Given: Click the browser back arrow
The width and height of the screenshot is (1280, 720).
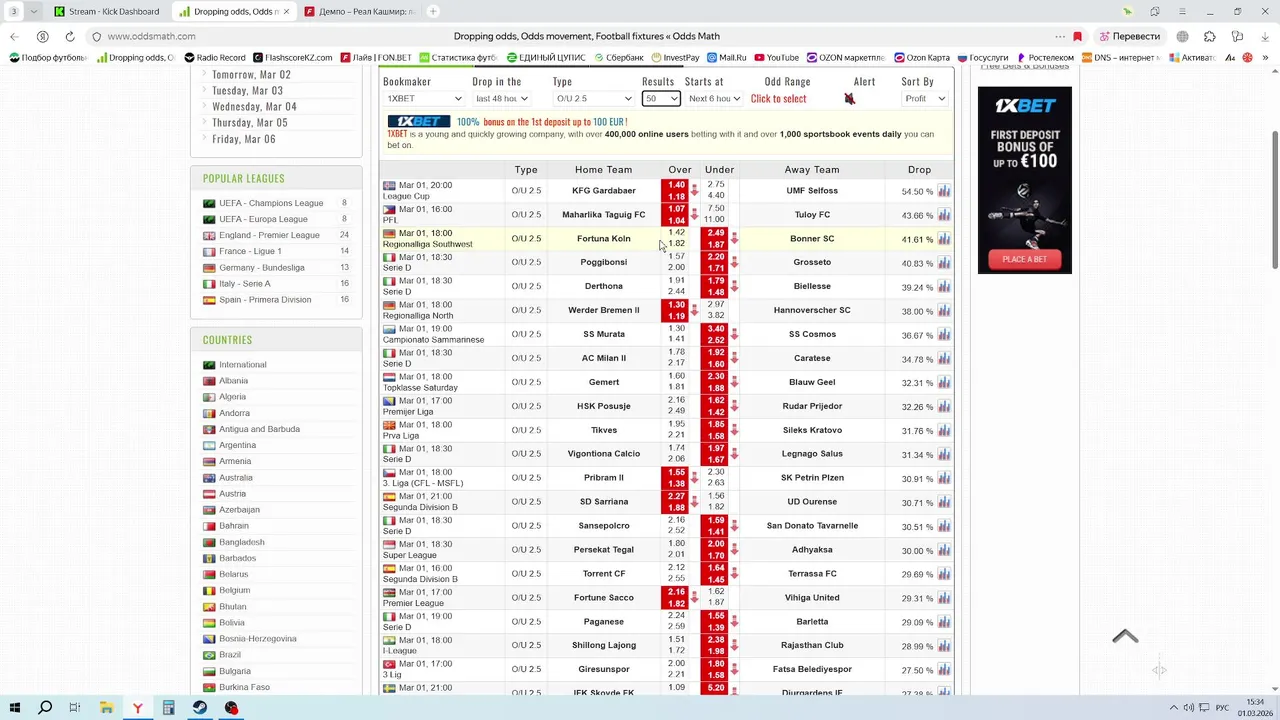Looking at the screenshot, I should pyautogui.click(x=14, y=37).
